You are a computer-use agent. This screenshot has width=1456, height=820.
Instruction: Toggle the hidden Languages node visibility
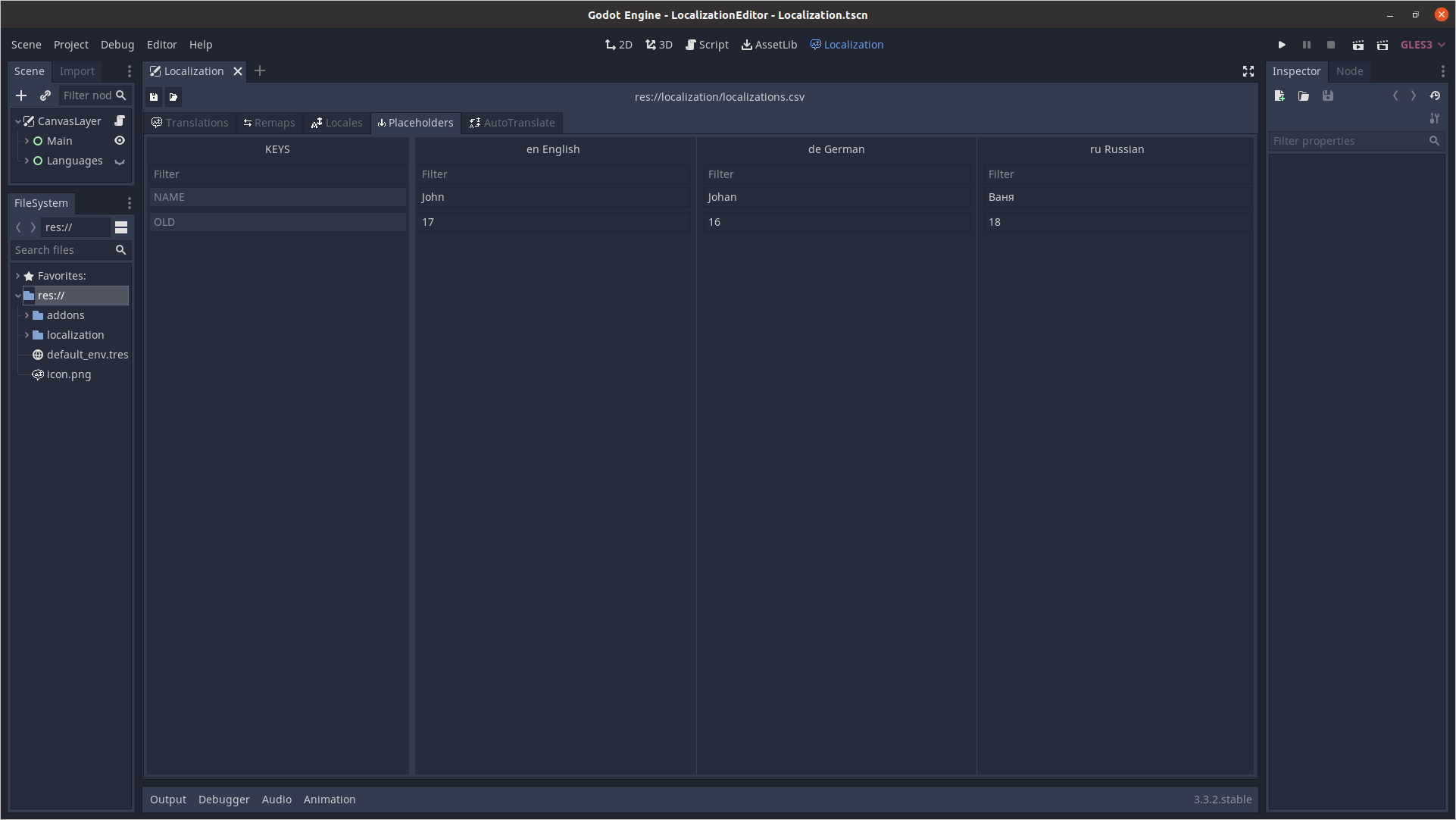(120, 161)
